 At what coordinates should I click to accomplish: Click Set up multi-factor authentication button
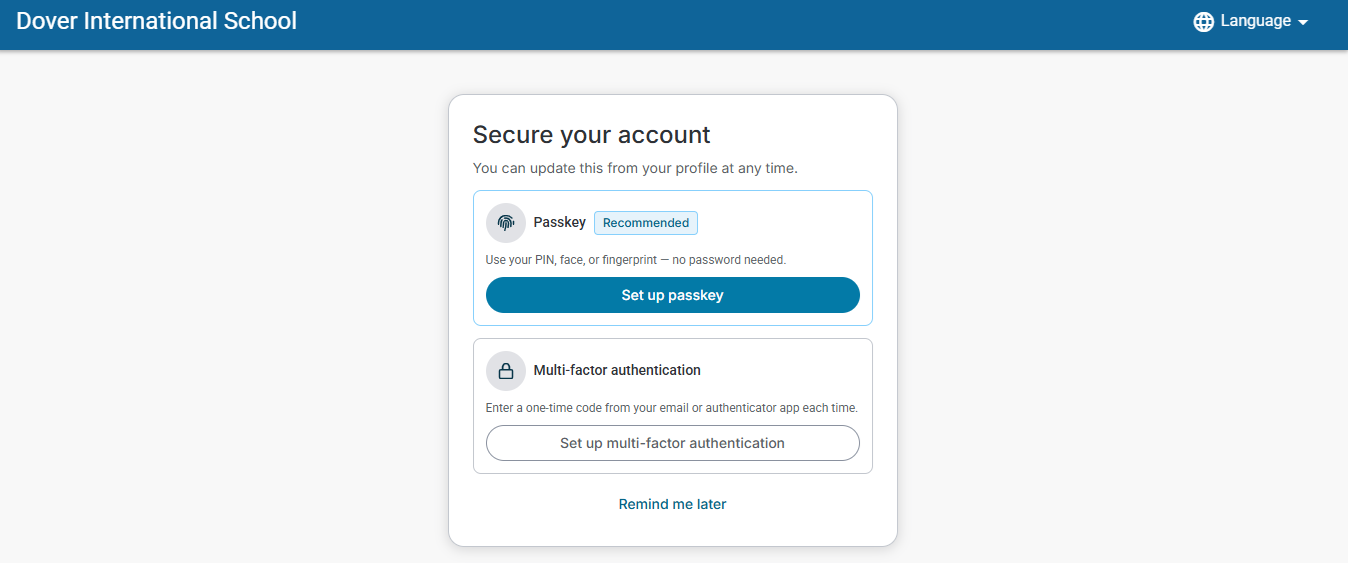[673, 443]
